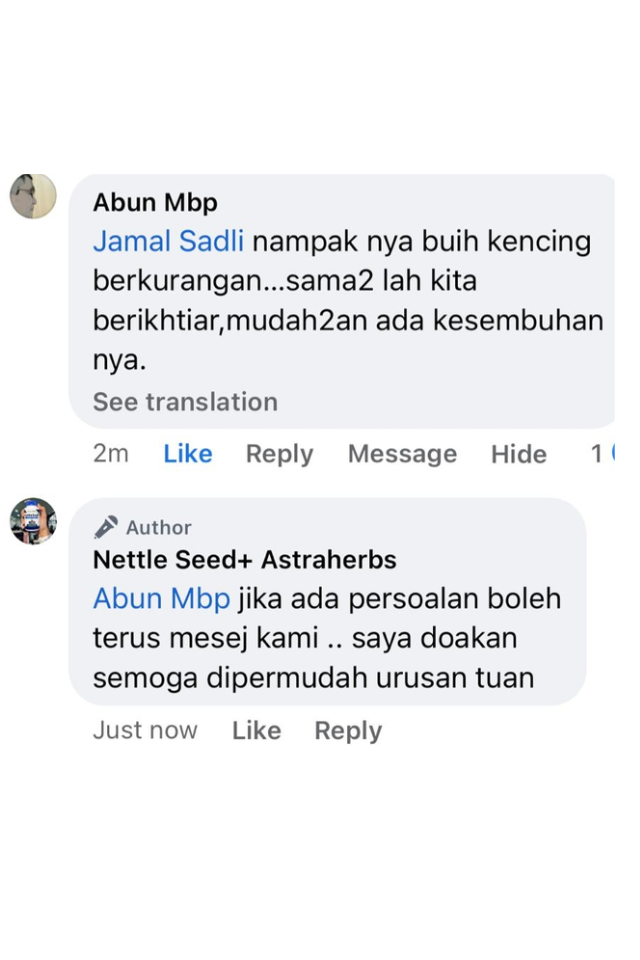Open Abun Mbp's name above his comment
This screenshot has height=960, width=640.
(x=154, y=202)
